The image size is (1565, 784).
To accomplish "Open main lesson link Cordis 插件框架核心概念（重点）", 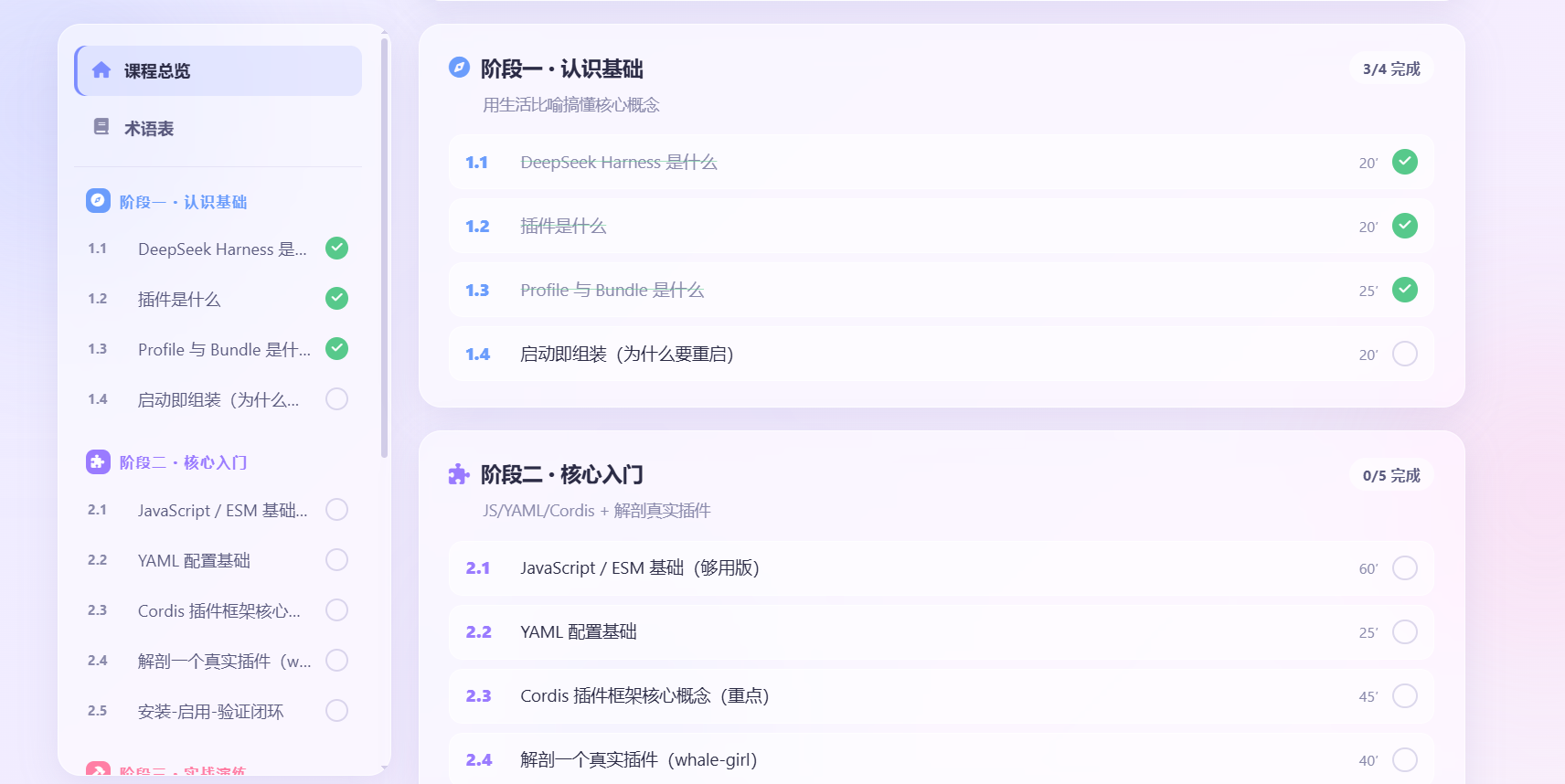I will [644, 695].
